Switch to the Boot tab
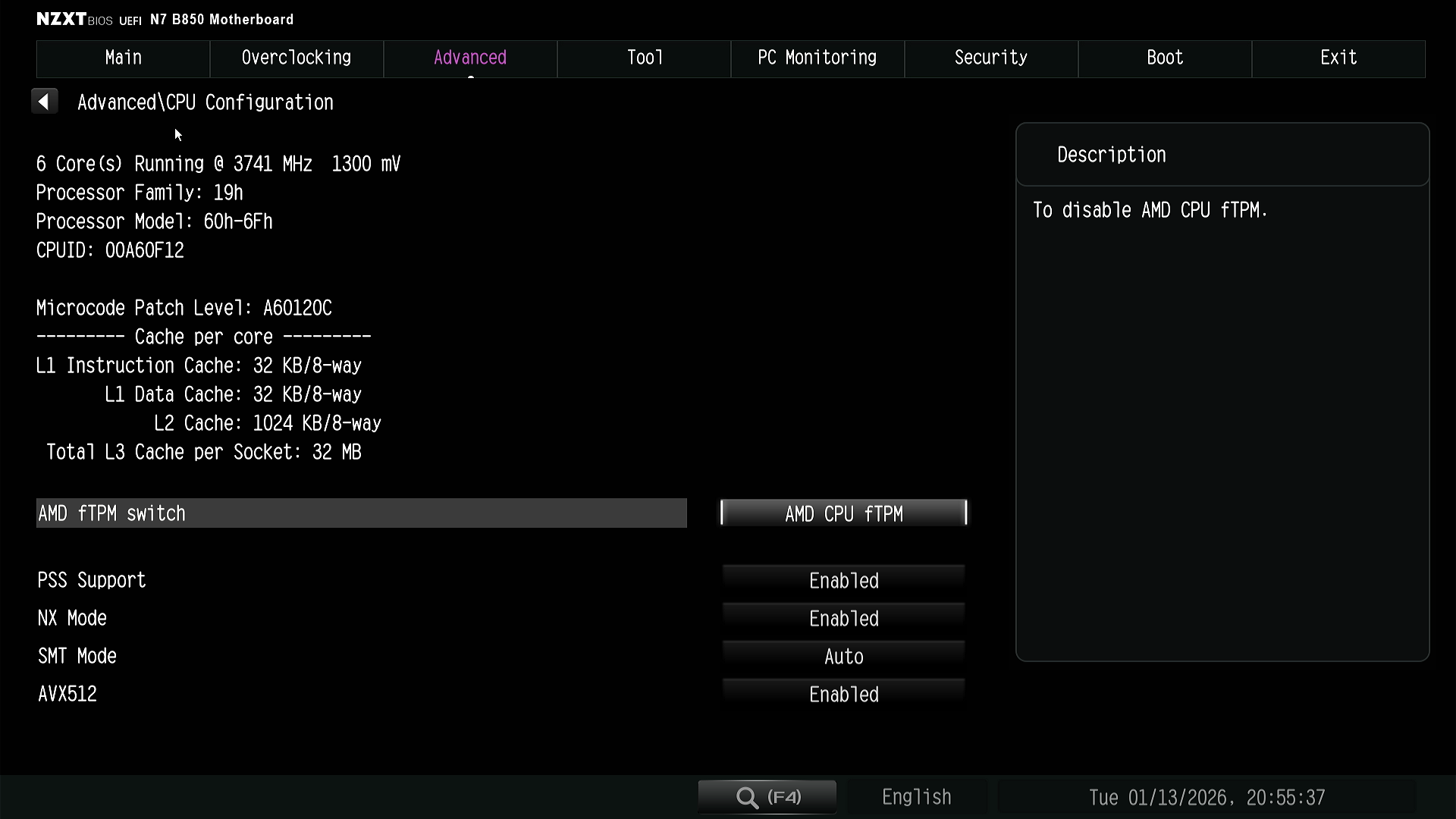Screen dimensions: 1456x819 point(1165,58)
